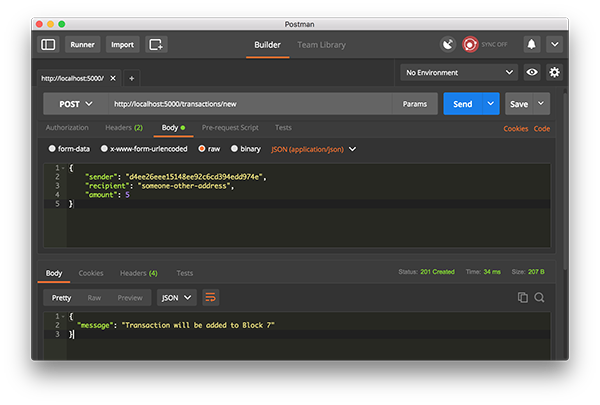Open the POST method dropdown
The width and height of the screenshot is (600, 405).
pyautogui.click(x=75, y=103)
